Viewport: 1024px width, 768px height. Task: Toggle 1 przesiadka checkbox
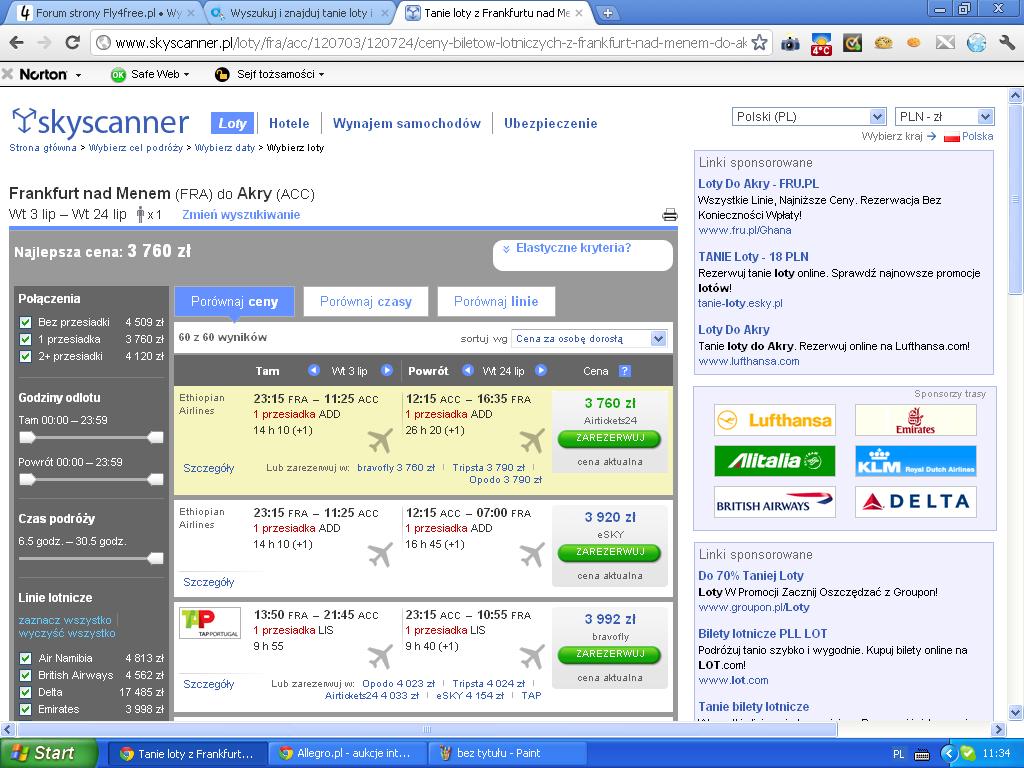click(x=25, y=339)
